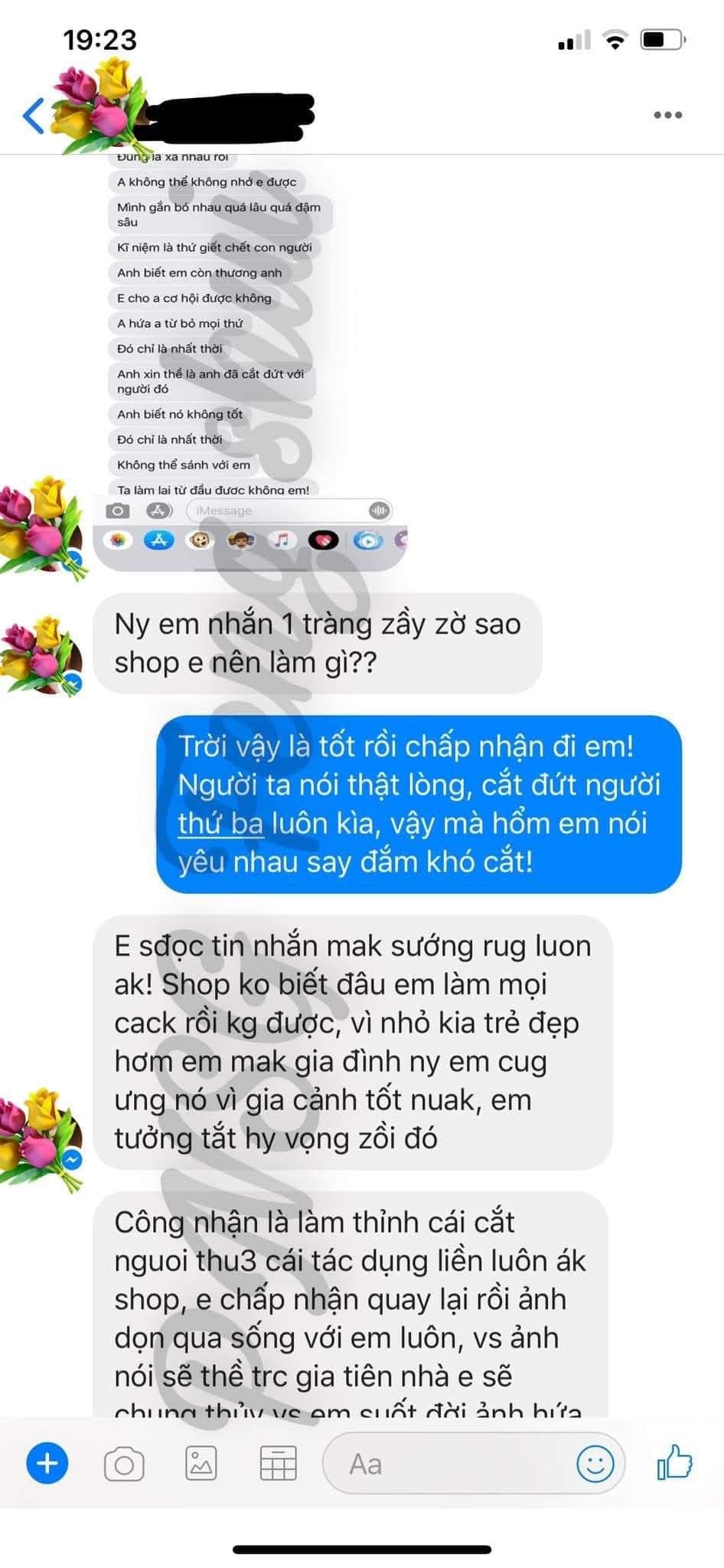The width and height of the screenshot is (724, 1568).
Task: Tap the blue plus button for more actions
Action: [47, 1464]
